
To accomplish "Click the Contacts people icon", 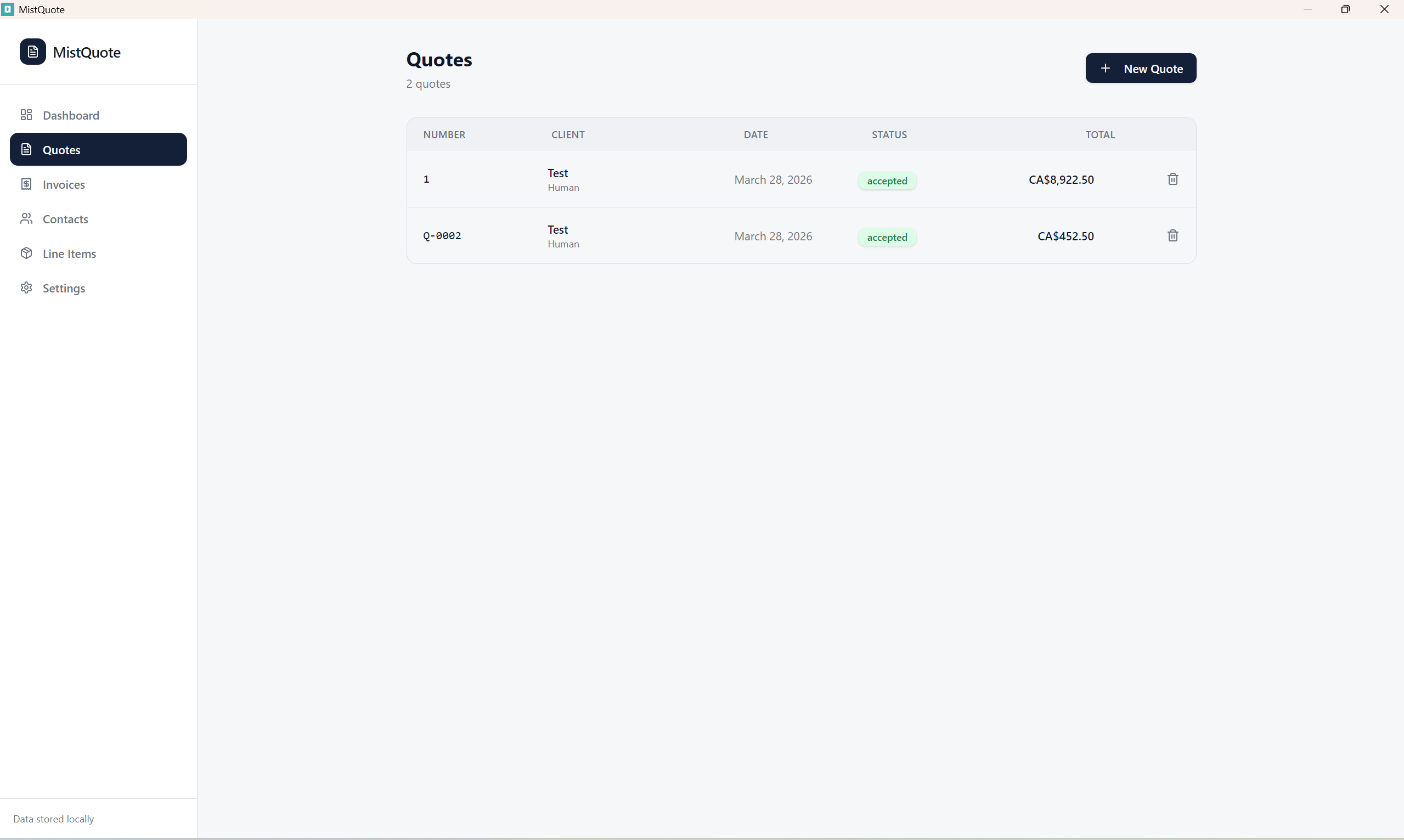I will [x=26, y=218].
